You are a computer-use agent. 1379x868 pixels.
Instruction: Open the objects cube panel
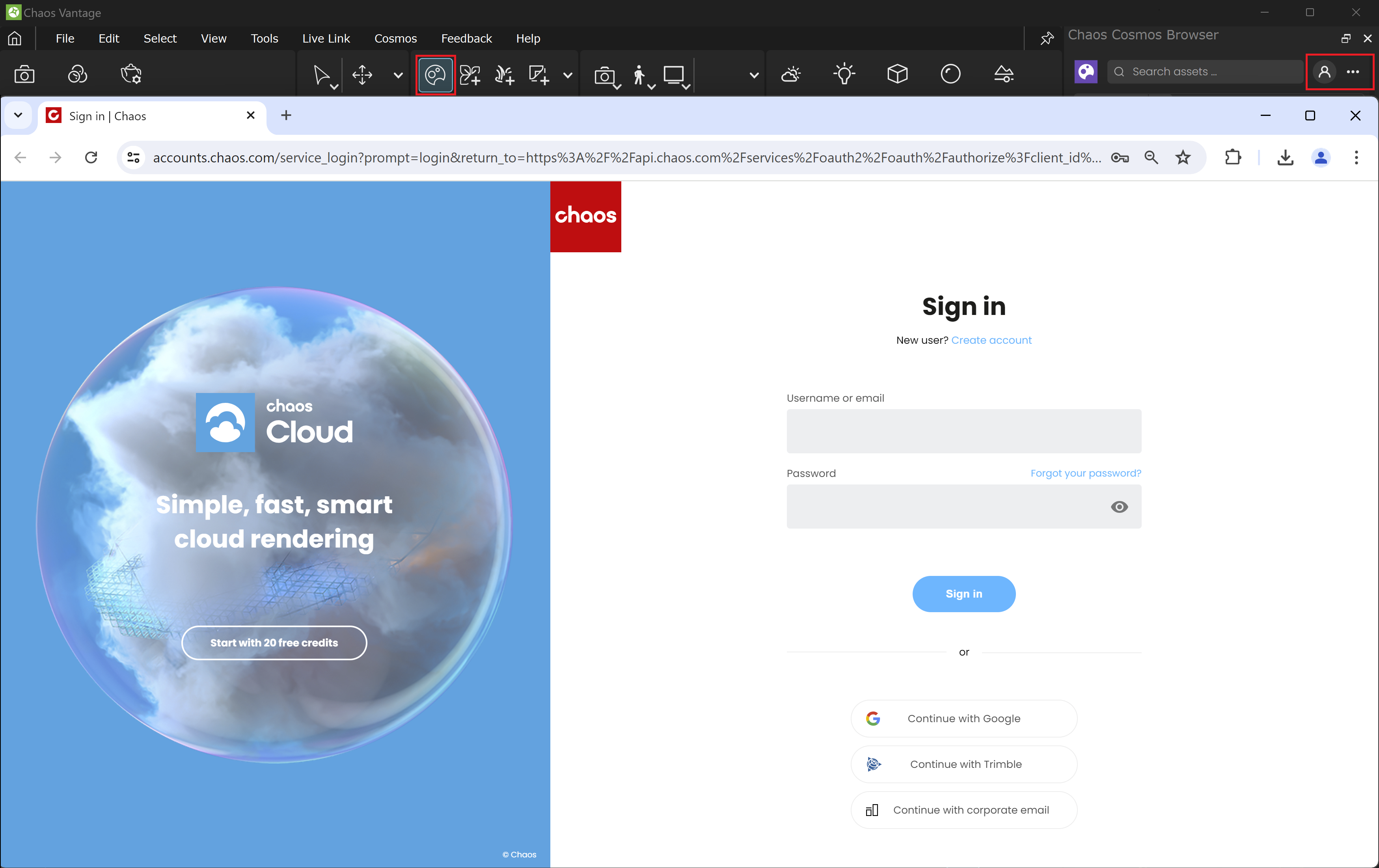(897, 74)
